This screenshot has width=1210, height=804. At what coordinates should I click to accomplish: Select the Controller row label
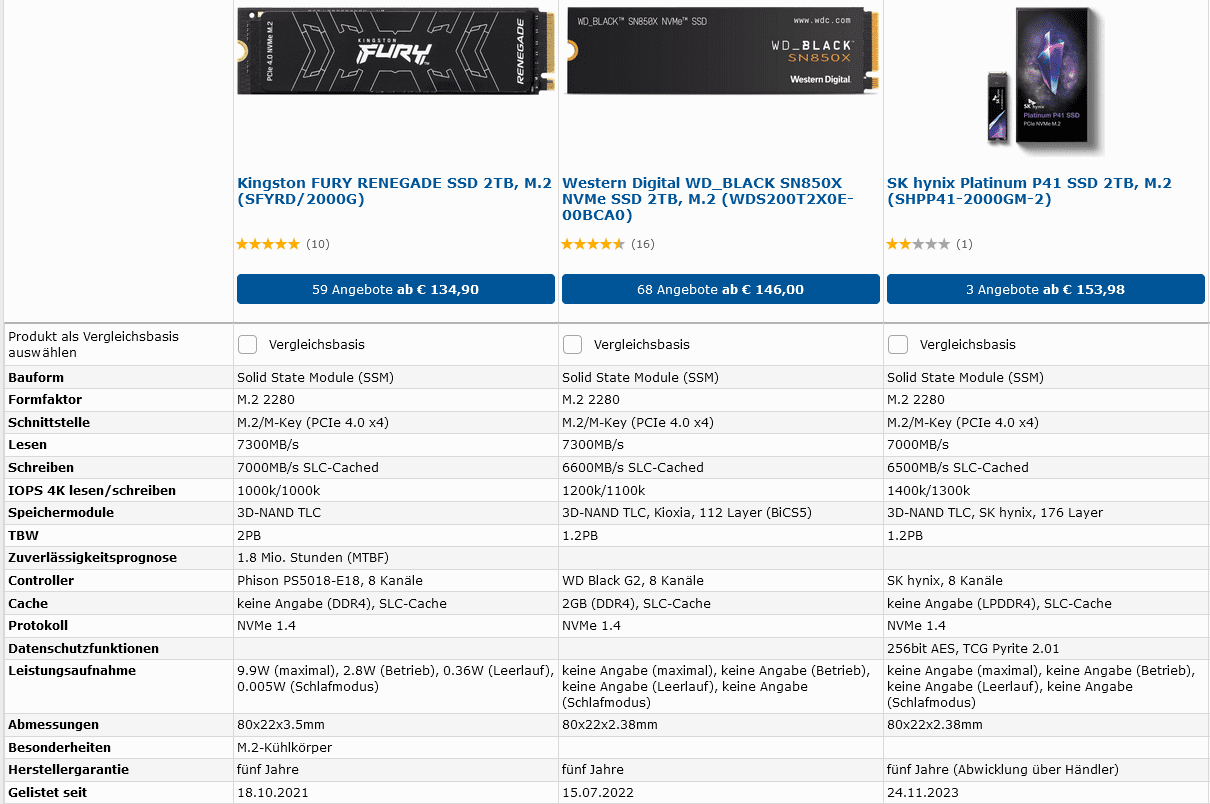click(41, 580)
